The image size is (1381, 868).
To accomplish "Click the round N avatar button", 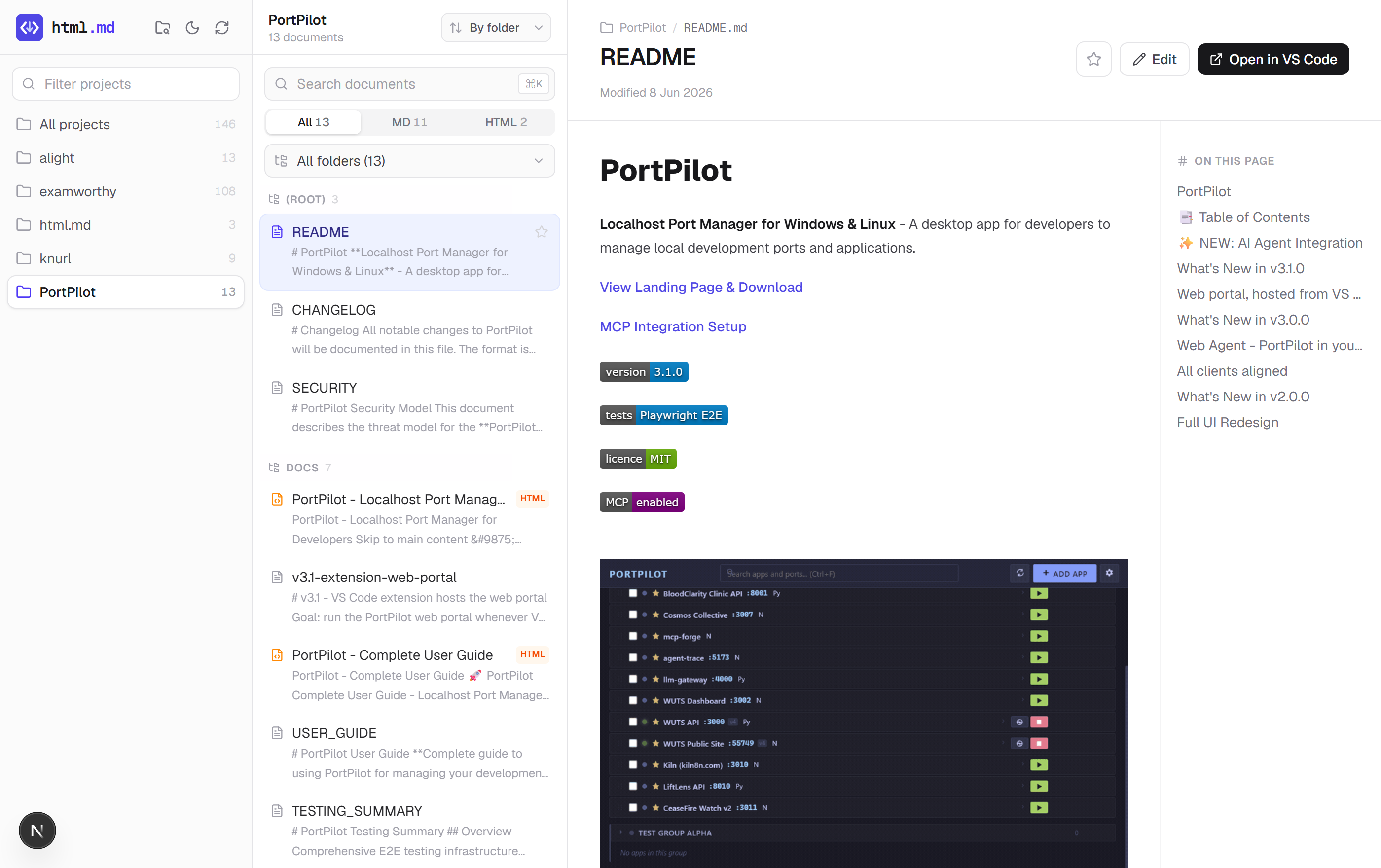I will (37, 830).
